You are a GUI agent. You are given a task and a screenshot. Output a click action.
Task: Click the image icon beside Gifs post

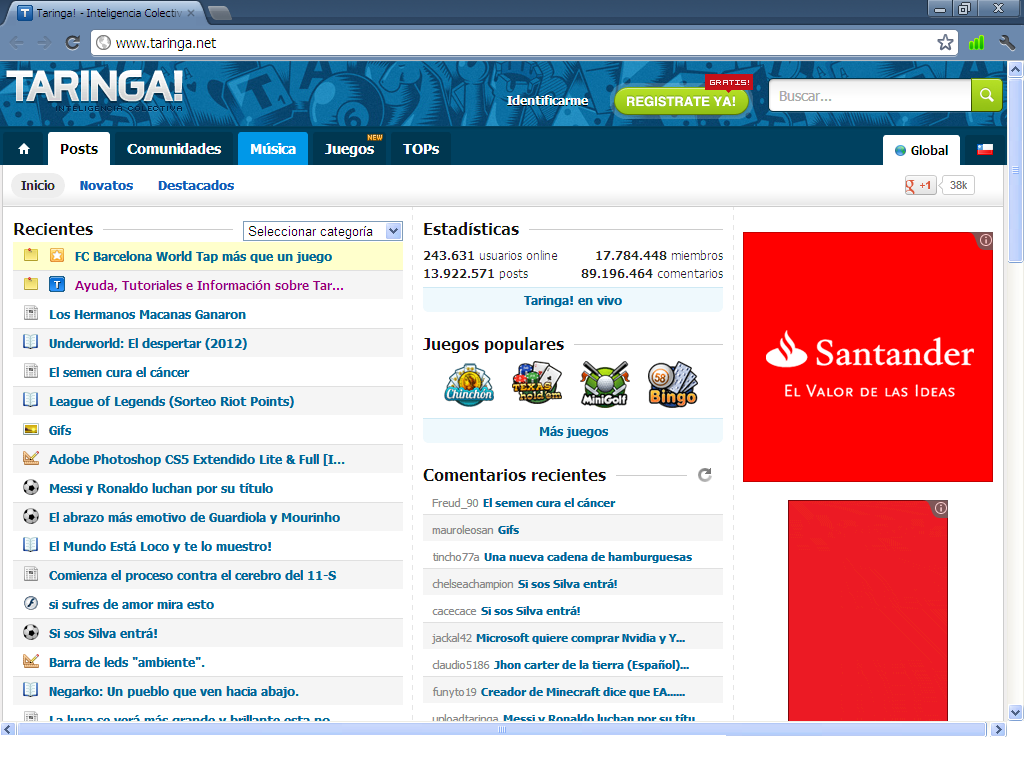click(x=31, y=429)
